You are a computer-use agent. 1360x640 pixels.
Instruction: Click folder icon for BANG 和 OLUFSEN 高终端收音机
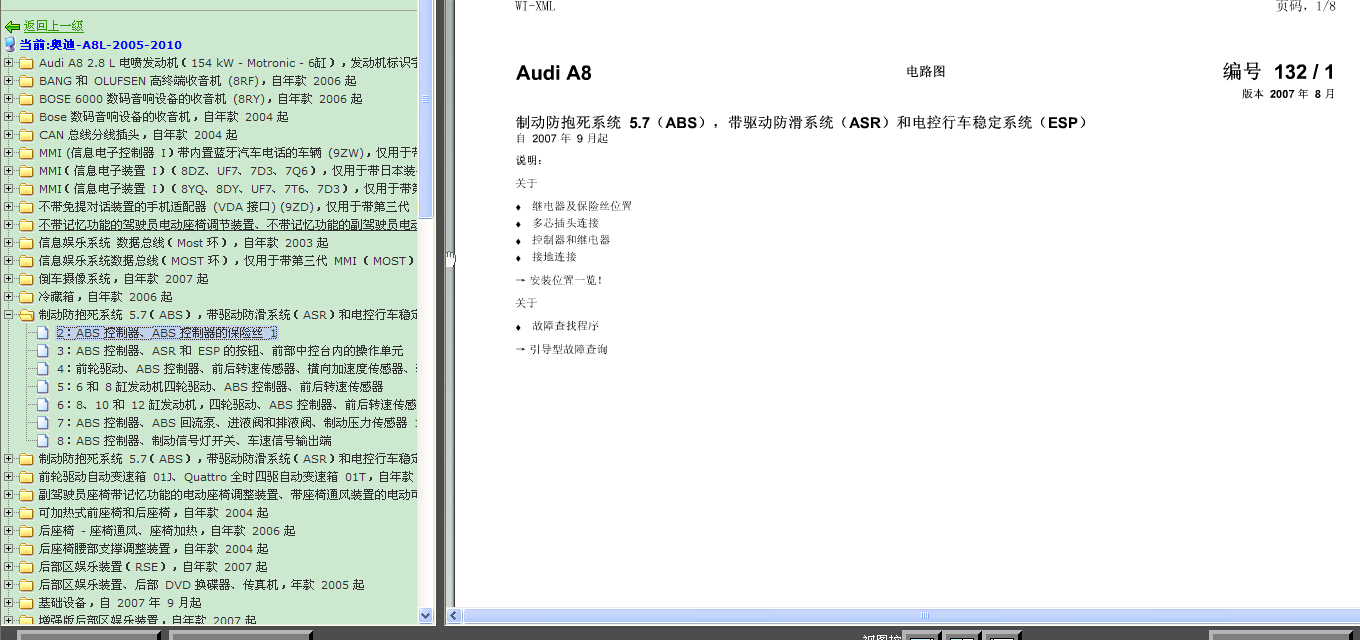tap(27, 81)
